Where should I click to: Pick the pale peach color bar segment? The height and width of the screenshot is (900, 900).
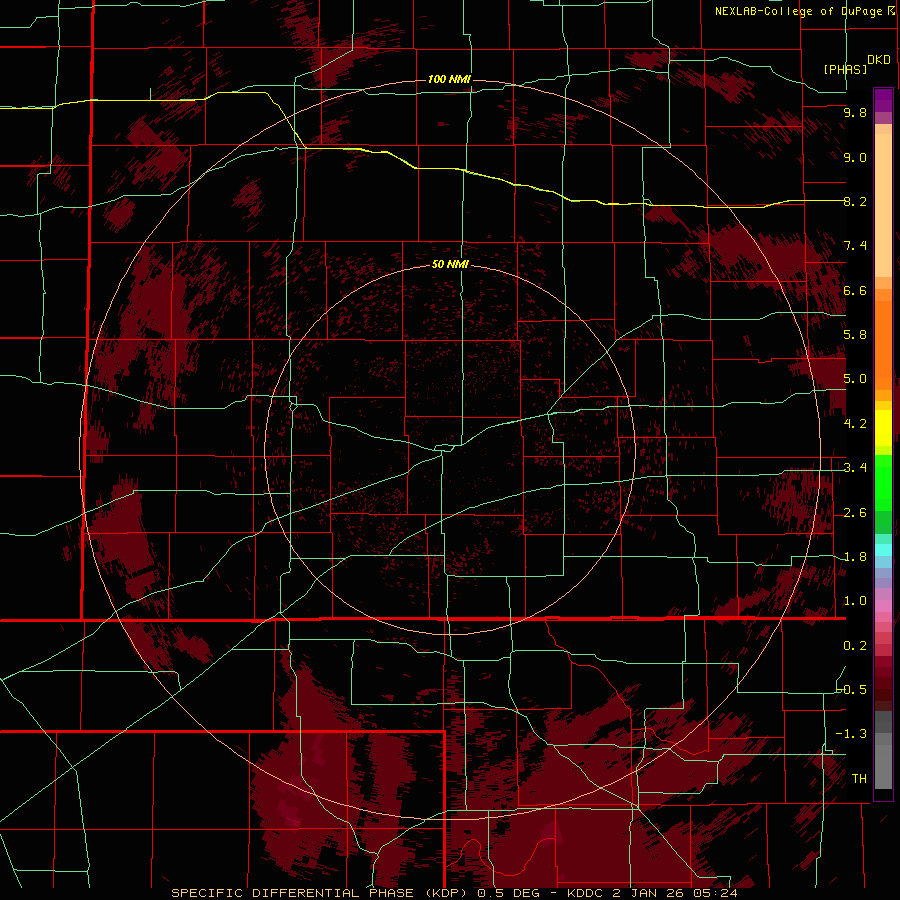(883, 205)
